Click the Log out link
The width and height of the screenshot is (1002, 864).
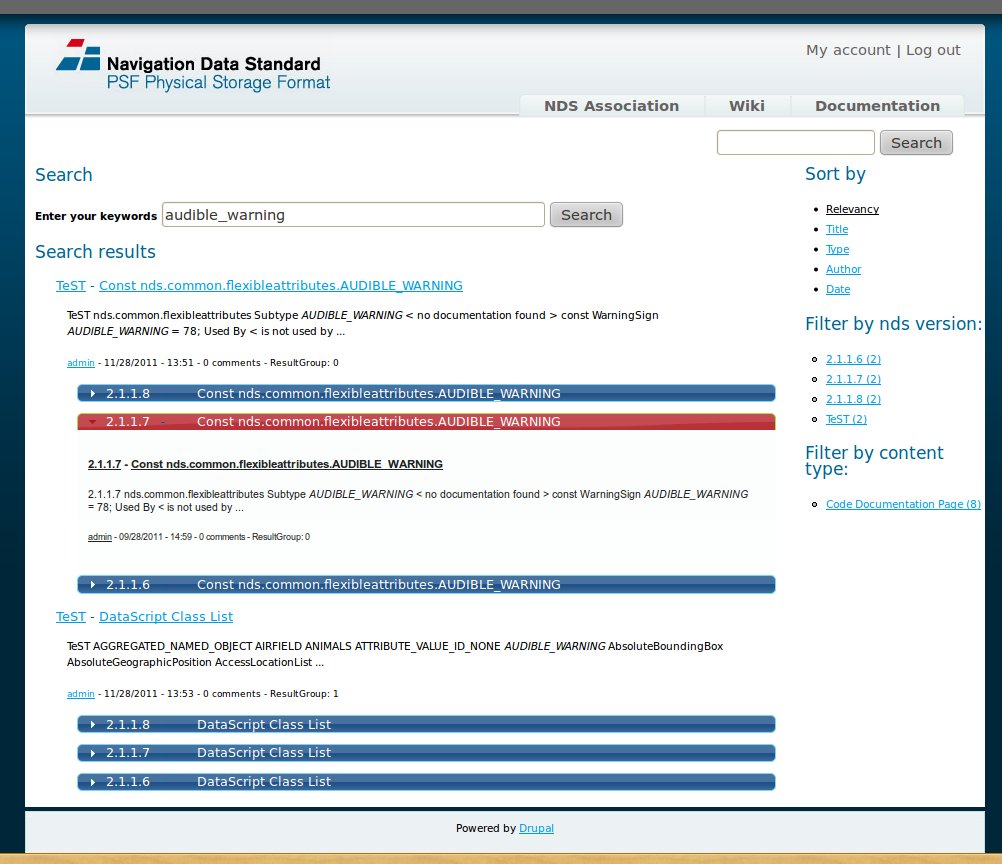click(933, 50)
